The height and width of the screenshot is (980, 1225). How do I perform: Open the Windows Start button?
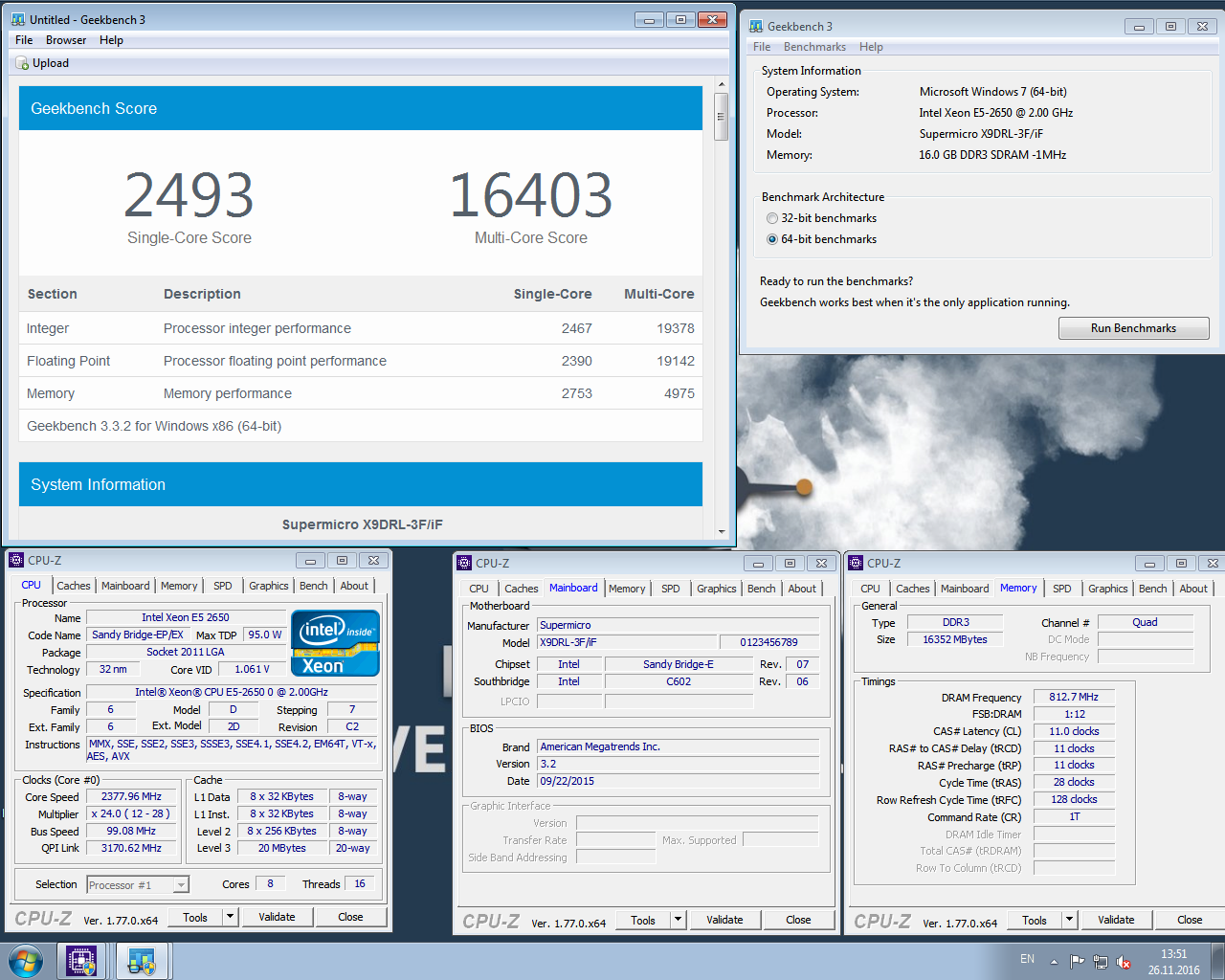(26, 961)
